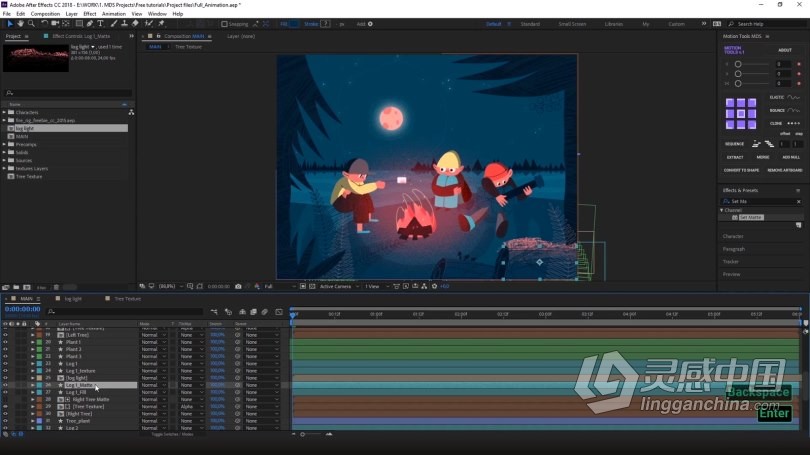Select the Rotation tool
810x455 pixels.
(x=44, y=24)
